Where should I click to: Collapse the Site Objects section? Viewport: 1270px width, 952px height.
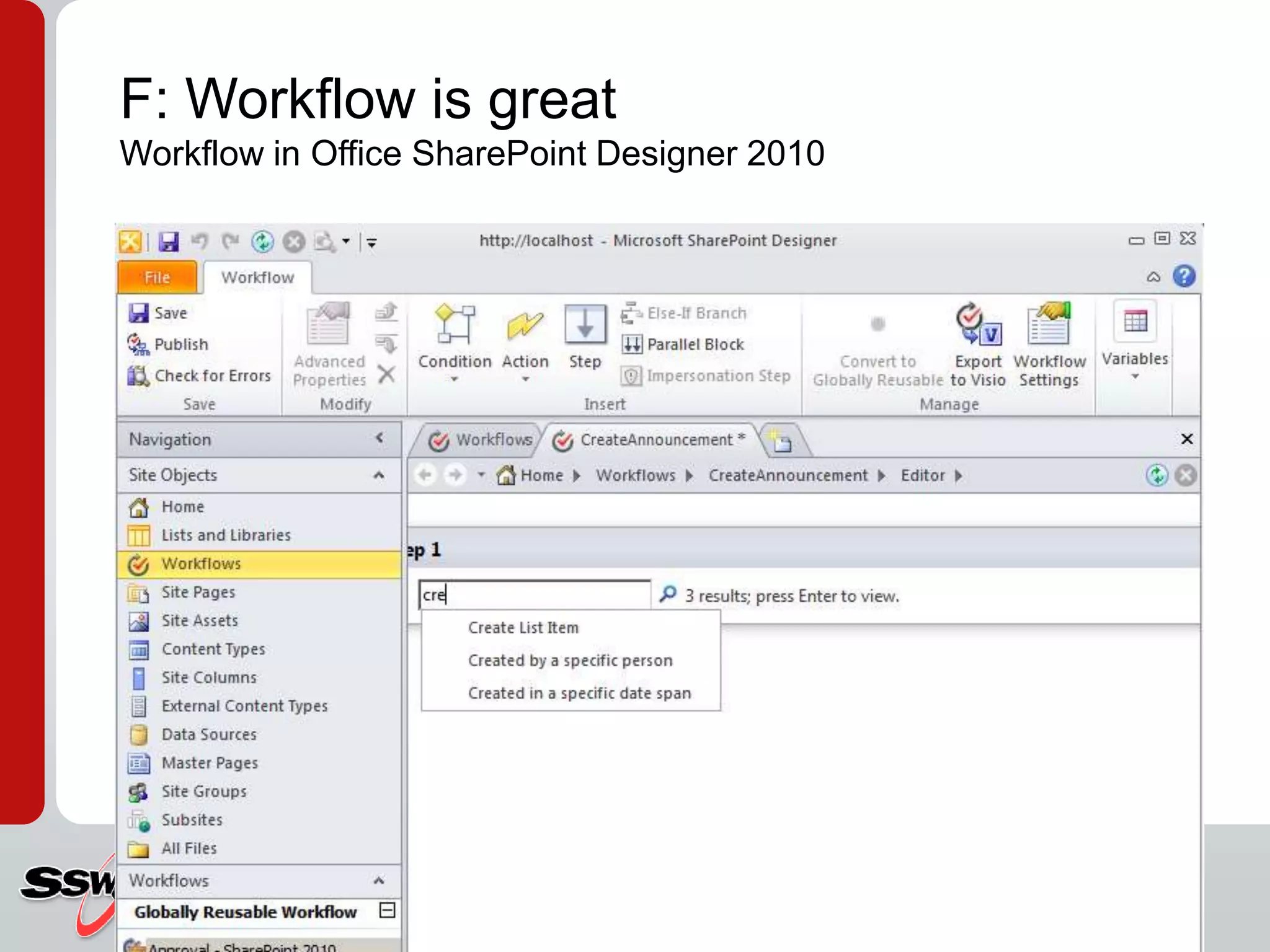(x=379, y=475)
